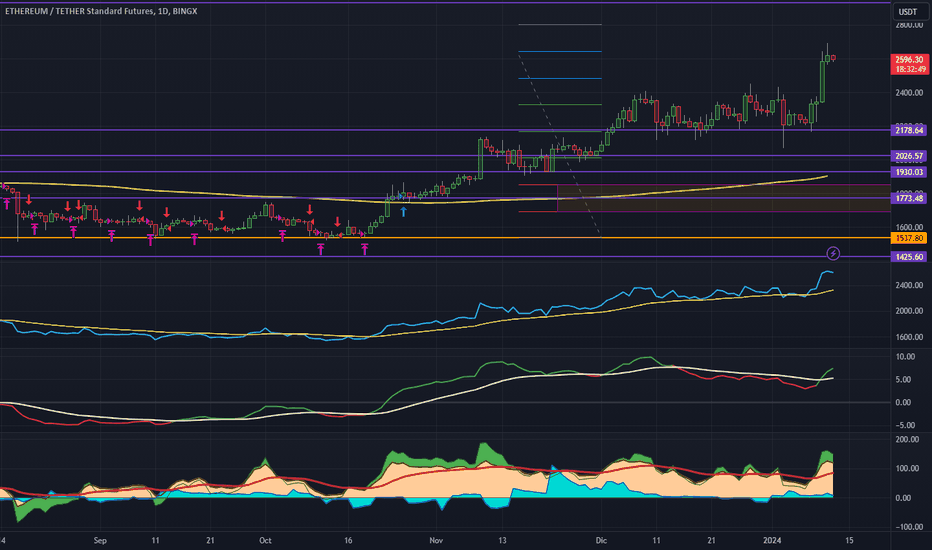Screen dimensions: 932x550
Task: Click the blue up arrow signal marker
Action: (404, 211)
